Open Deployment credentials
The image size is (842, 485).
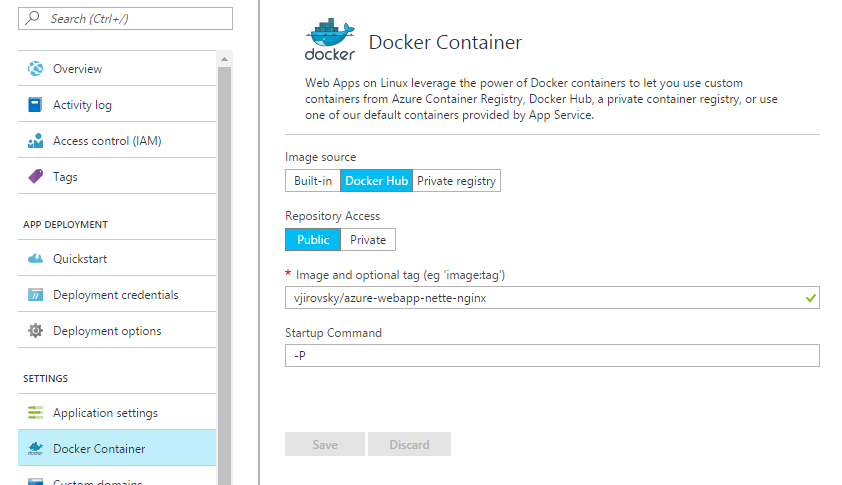pyautogui.click(x=117, y=295)
